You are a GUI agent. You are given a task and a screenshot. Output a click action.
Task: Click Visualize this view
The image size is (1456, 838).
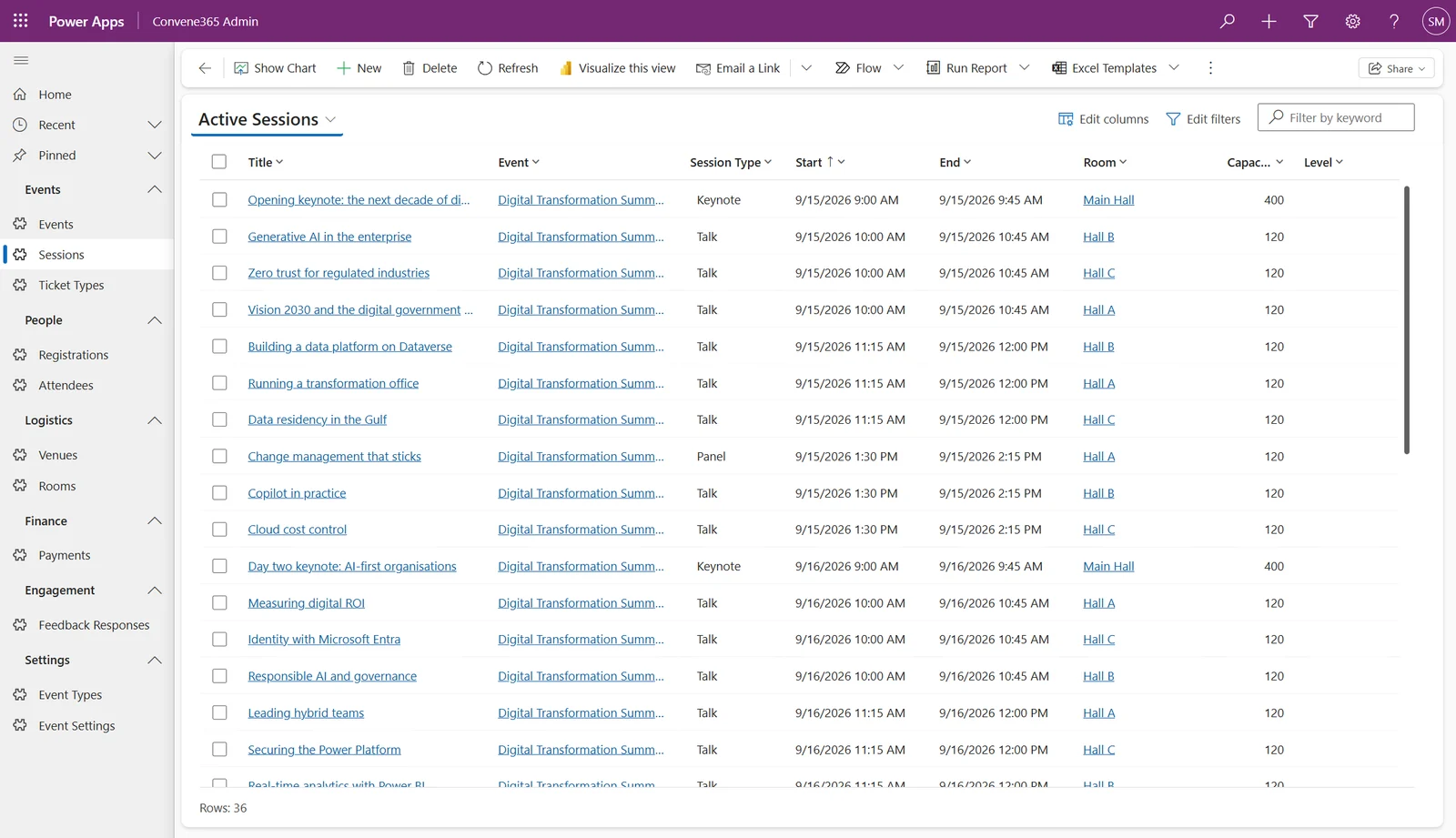[x=617, y=68]
